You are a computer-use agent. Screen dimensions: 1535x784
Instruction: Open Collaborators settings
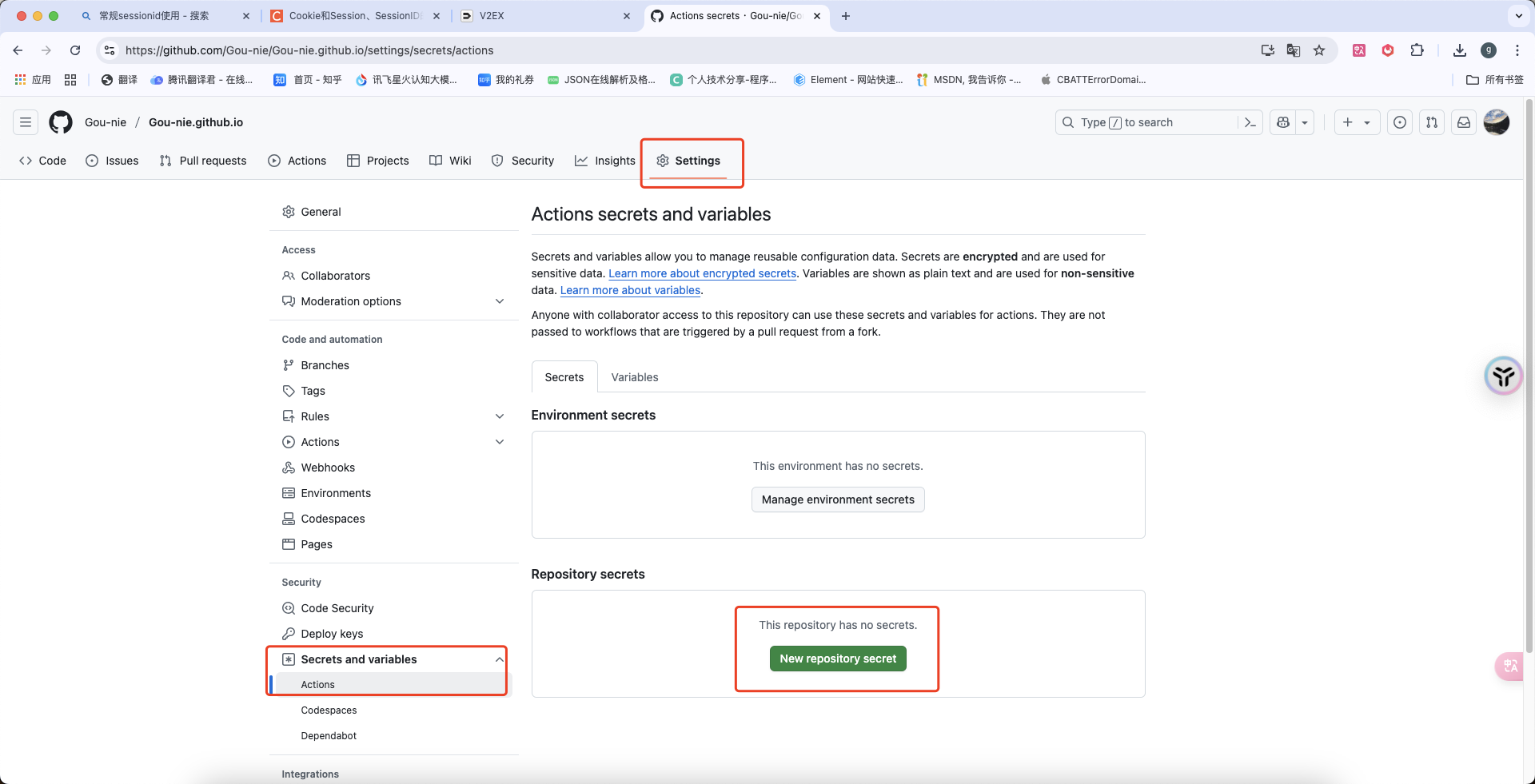[393, 276]
